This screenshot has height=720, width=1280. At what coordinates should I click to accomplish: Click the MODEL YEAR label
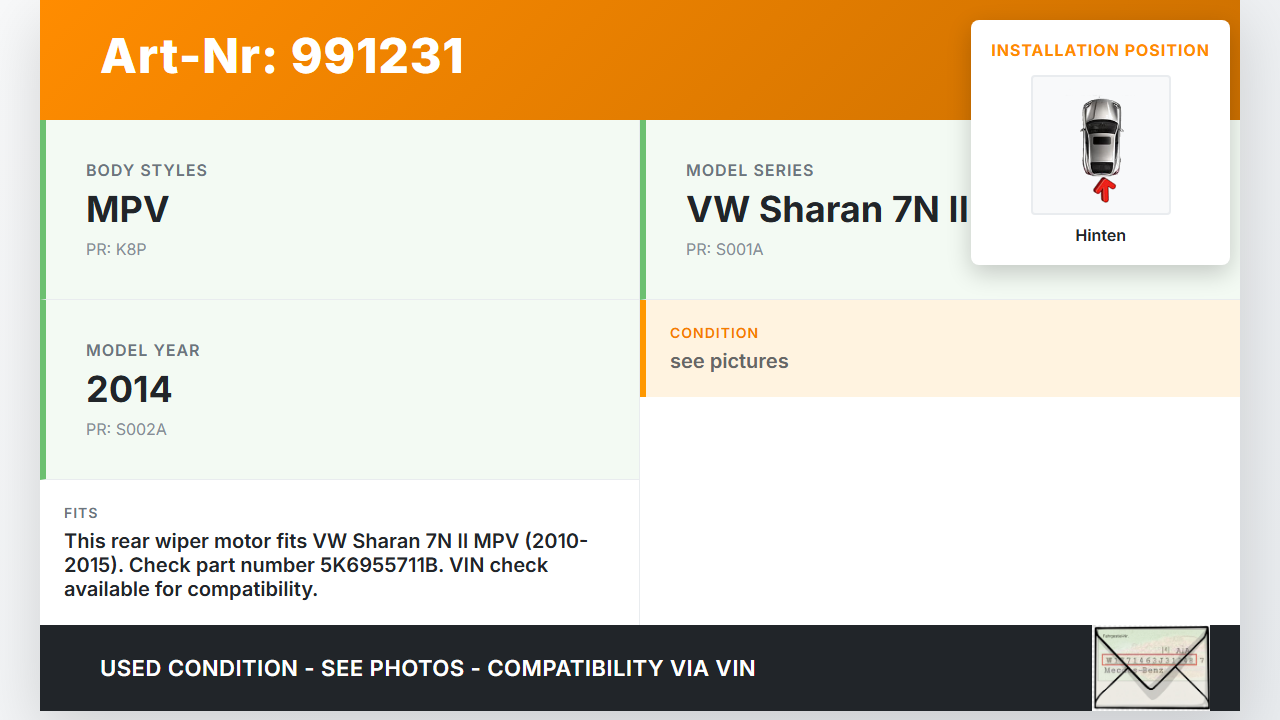(x=143, y=350)
